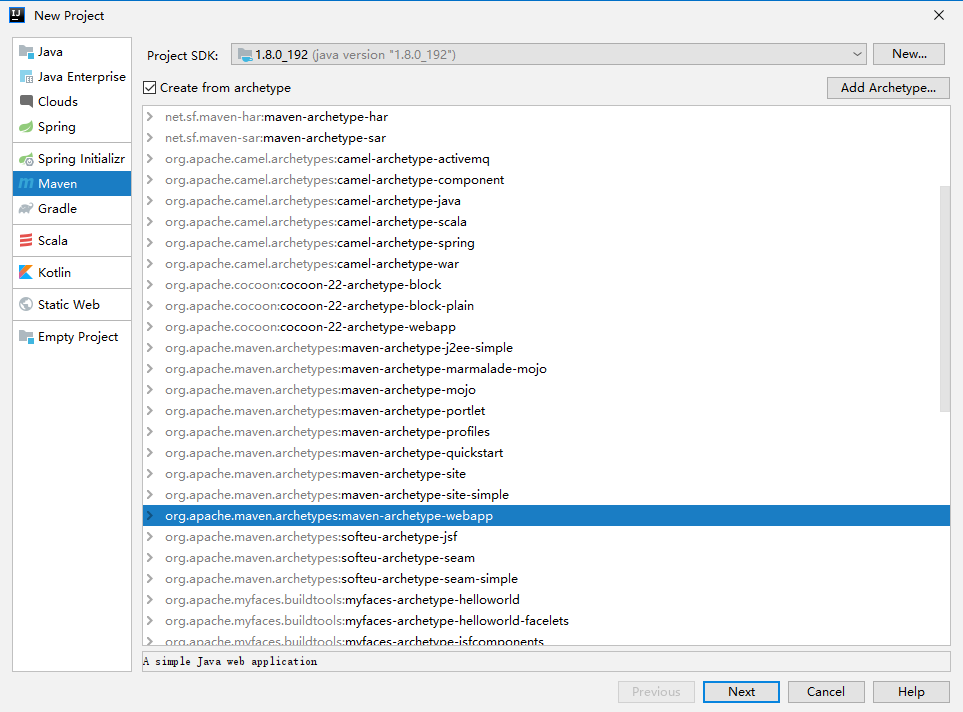Select maven-archetype-marmalade-mojo archetype
Viewport: 963px width, 712px height.
[546, 369]
